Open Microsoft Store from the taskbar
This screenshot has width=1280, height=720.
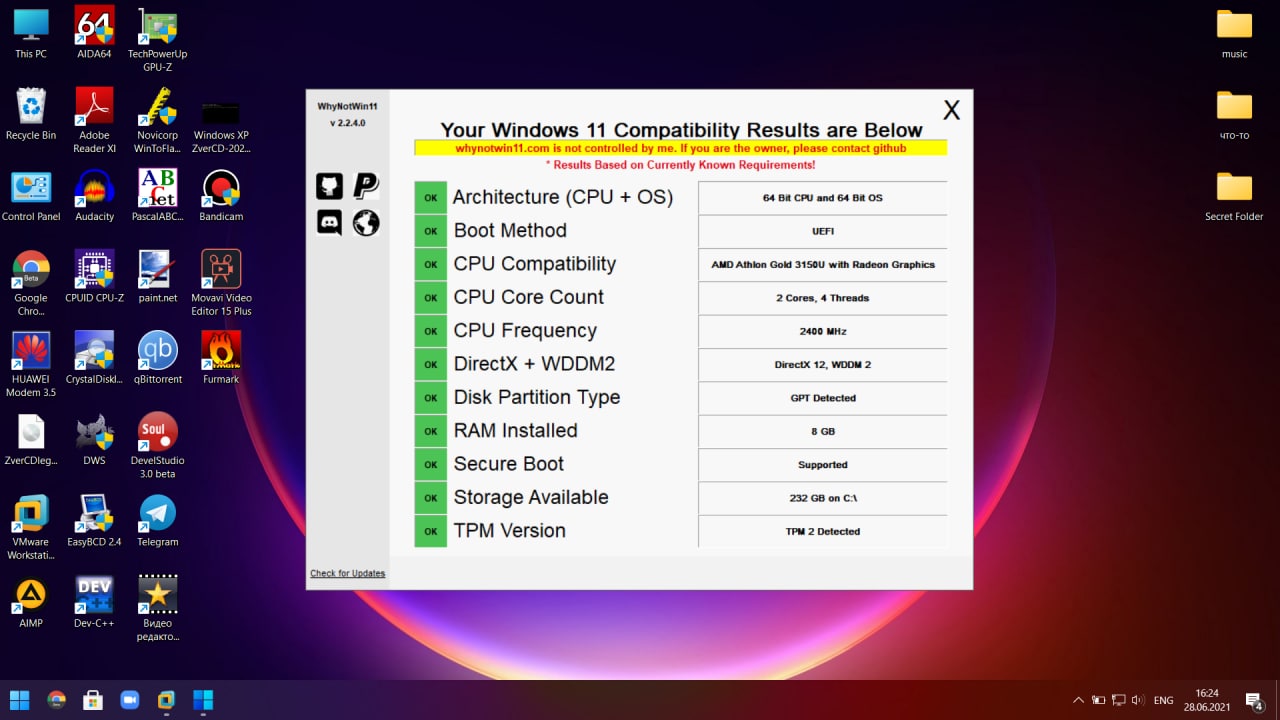[x=93, y=700]
